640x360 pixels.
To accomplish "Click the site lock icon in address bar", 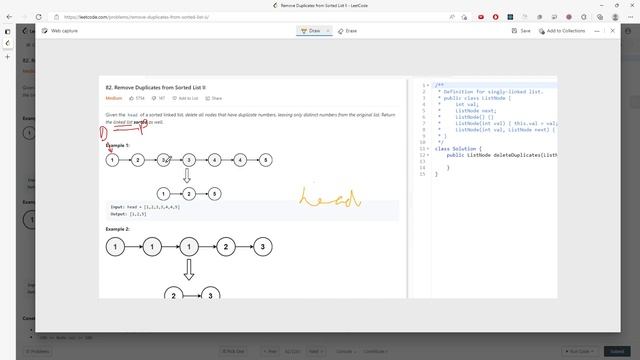I will (56, 17).
